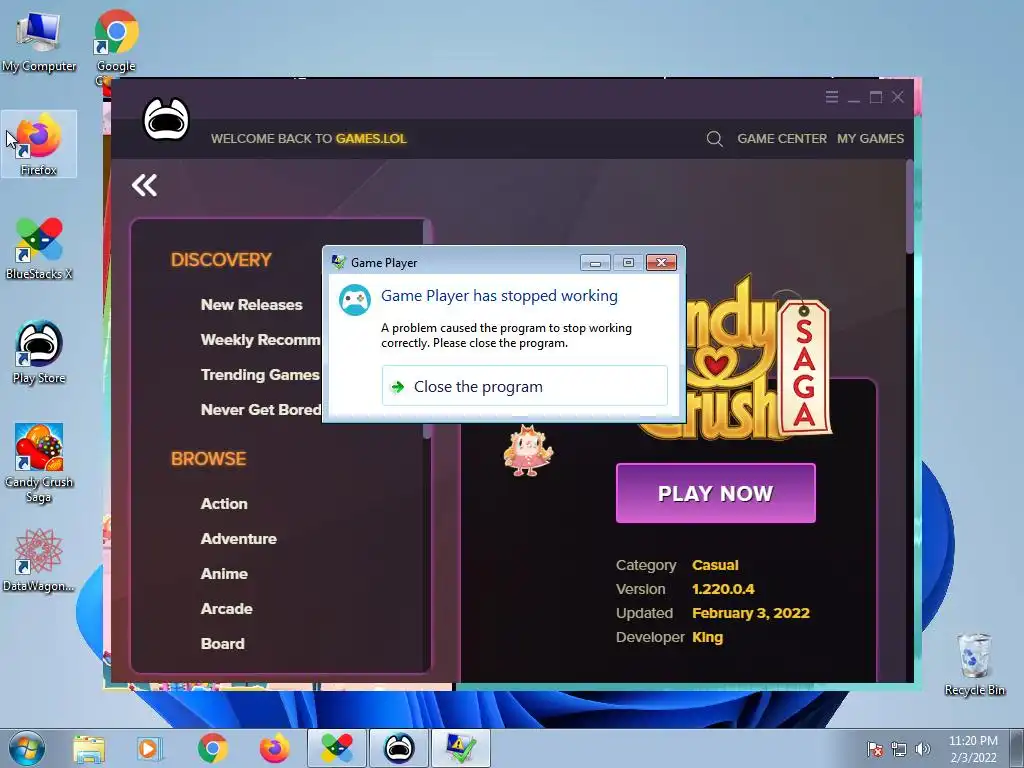This screenshot has height=768, width=1024.
Task: Click the DISCOVERY section heading
Action: [x=221, y=260]
